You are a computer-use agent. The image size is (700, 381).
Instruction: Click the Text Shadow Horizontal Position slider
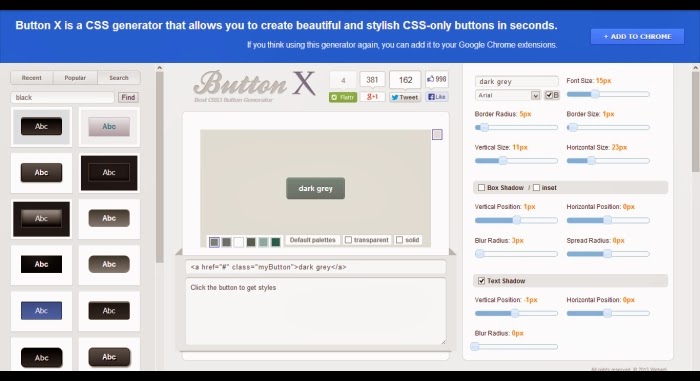click(x=608, y=314)
